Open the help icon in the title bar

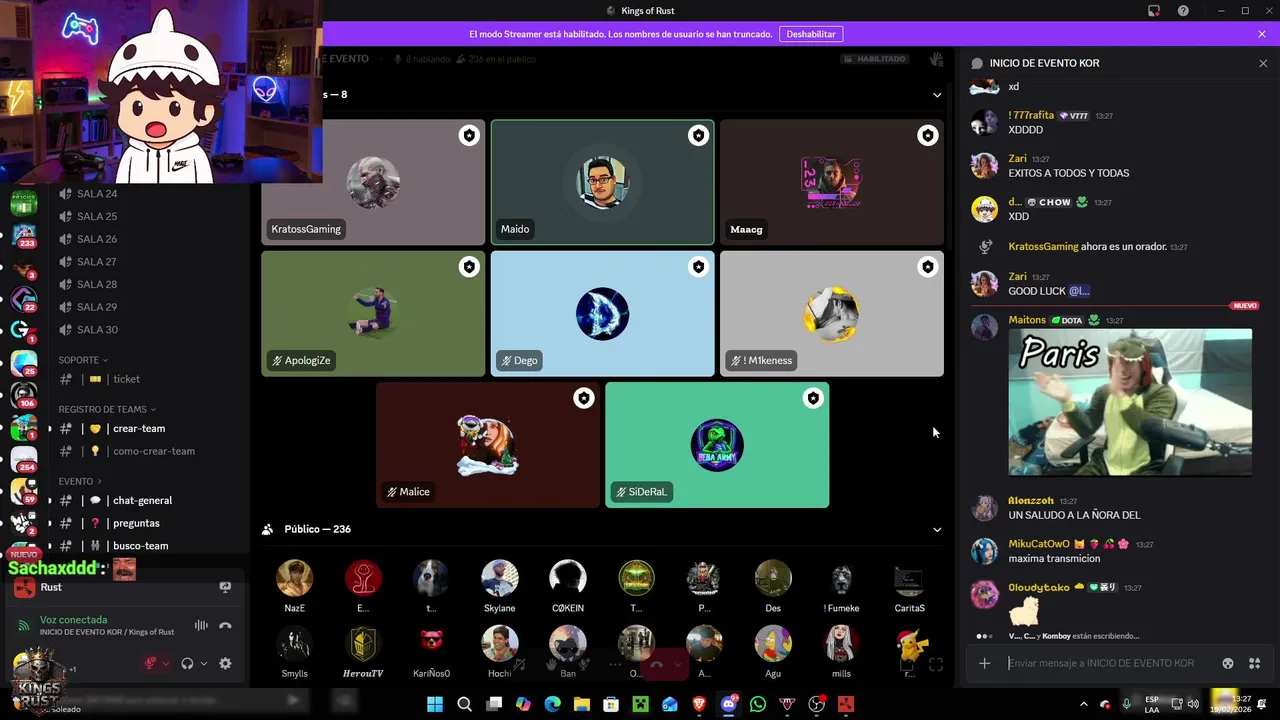pos(1184,11)
